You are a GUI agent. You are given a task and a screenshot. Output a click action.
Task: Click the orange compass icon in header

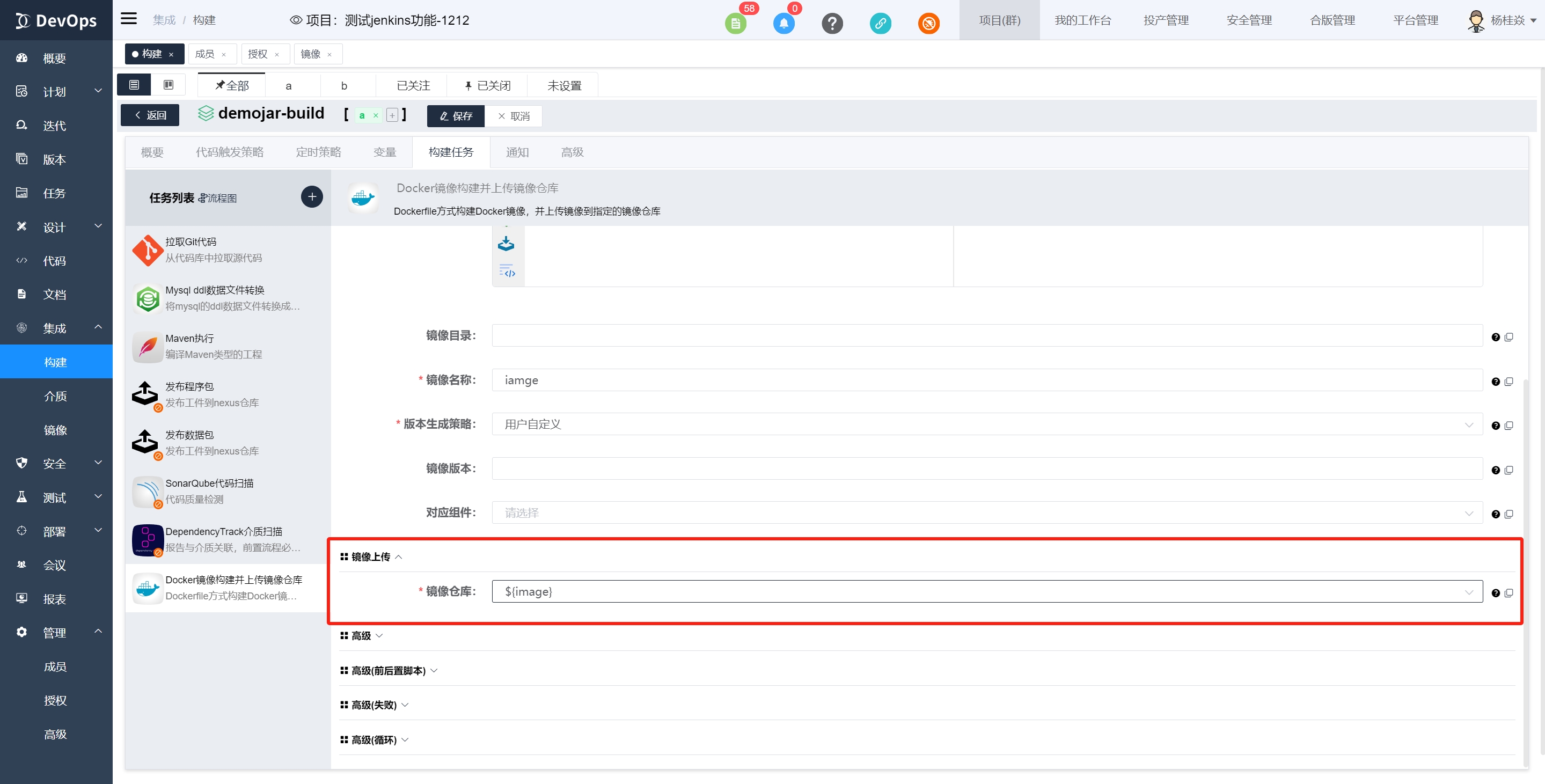click(x=928, y=24)
